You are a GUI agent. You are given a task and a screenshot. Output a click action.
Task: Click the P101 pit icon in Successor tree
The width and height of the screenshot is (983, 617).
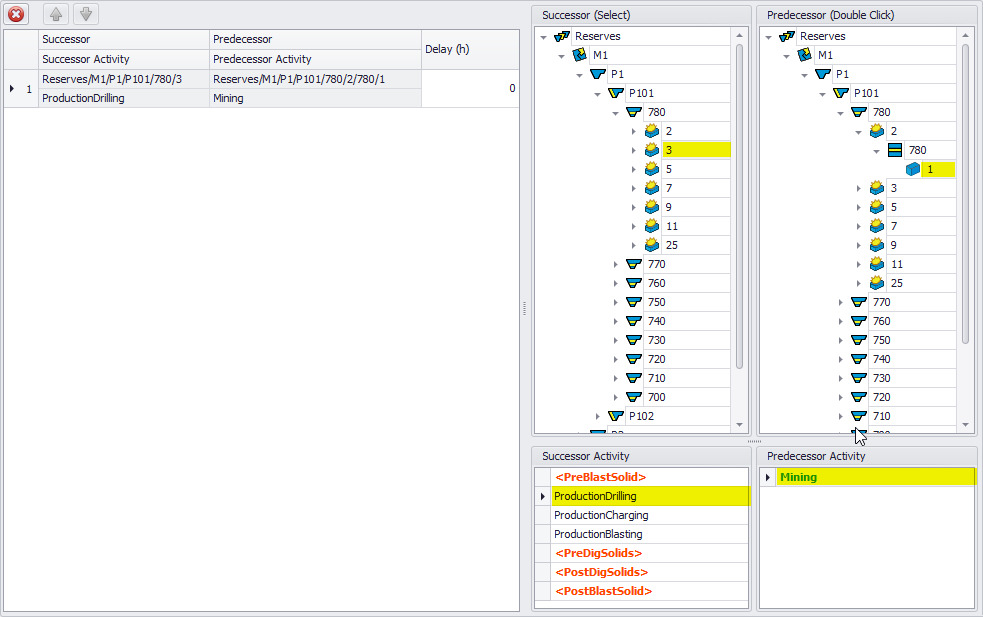pyautogui.click(x=616, y=93)
